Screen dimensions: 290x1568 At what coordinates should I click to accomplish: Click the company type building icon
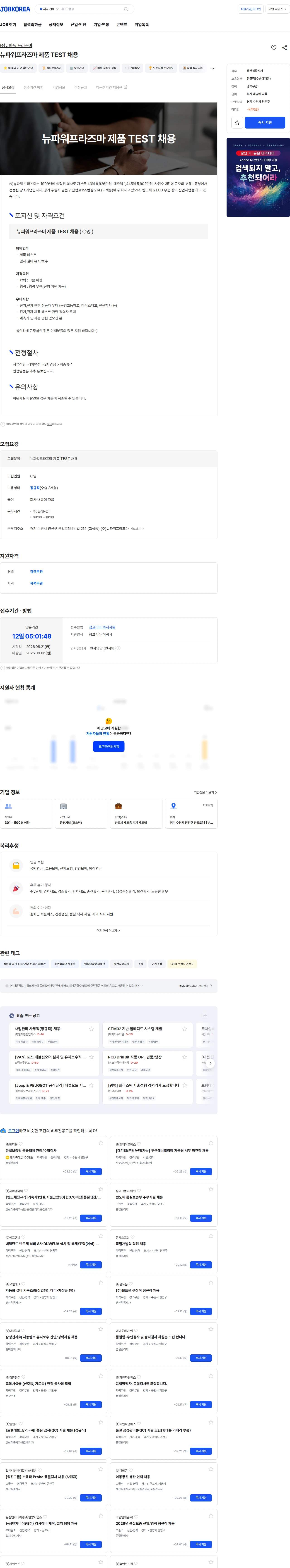point(63,806)
